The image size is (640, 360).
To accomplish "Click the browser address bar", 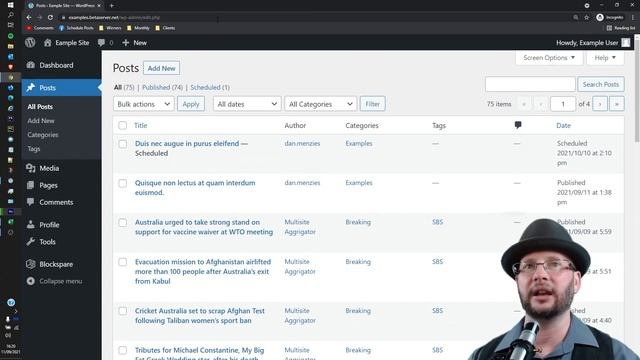I will pos(318,18).
